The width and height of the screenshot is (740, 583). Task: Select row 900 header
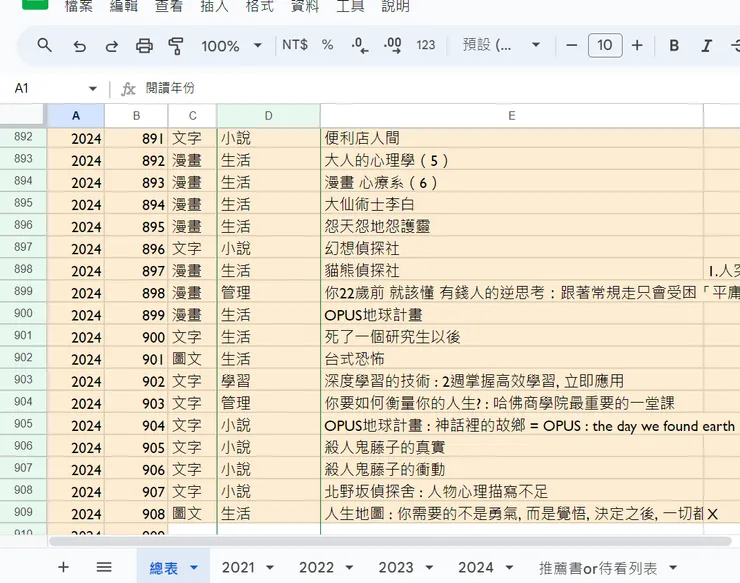tap(23, 313)
